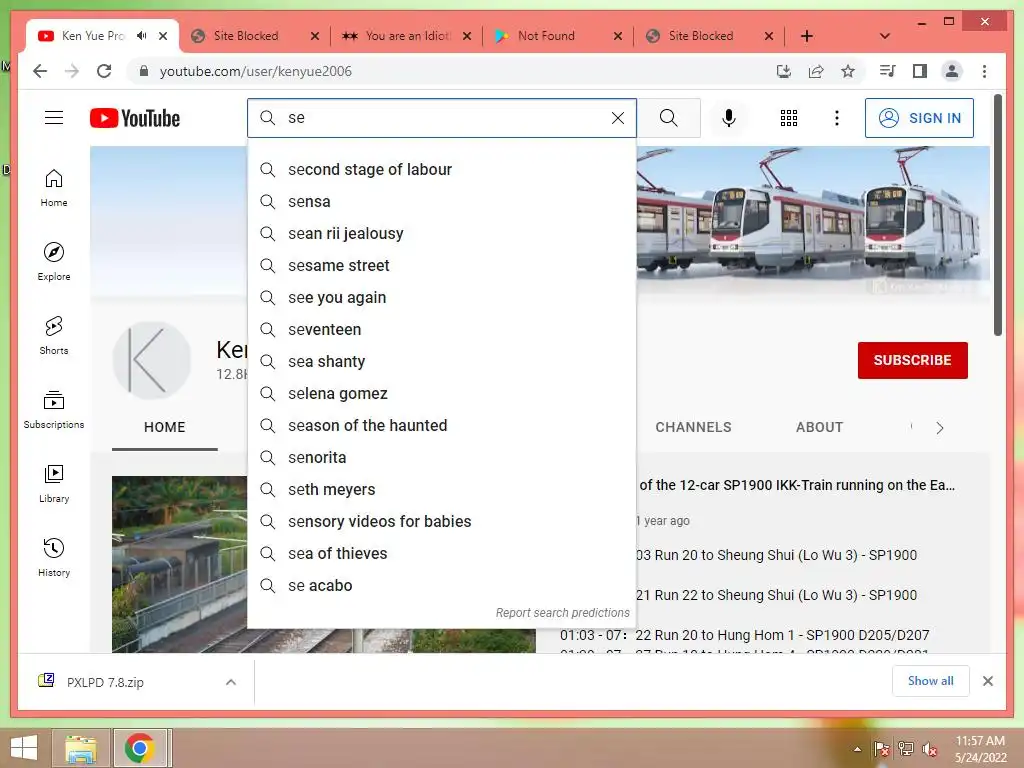Open Chrome profile avatar
Image resolution: width=1024 pixels, height=768 pixels.
(952, 71)
